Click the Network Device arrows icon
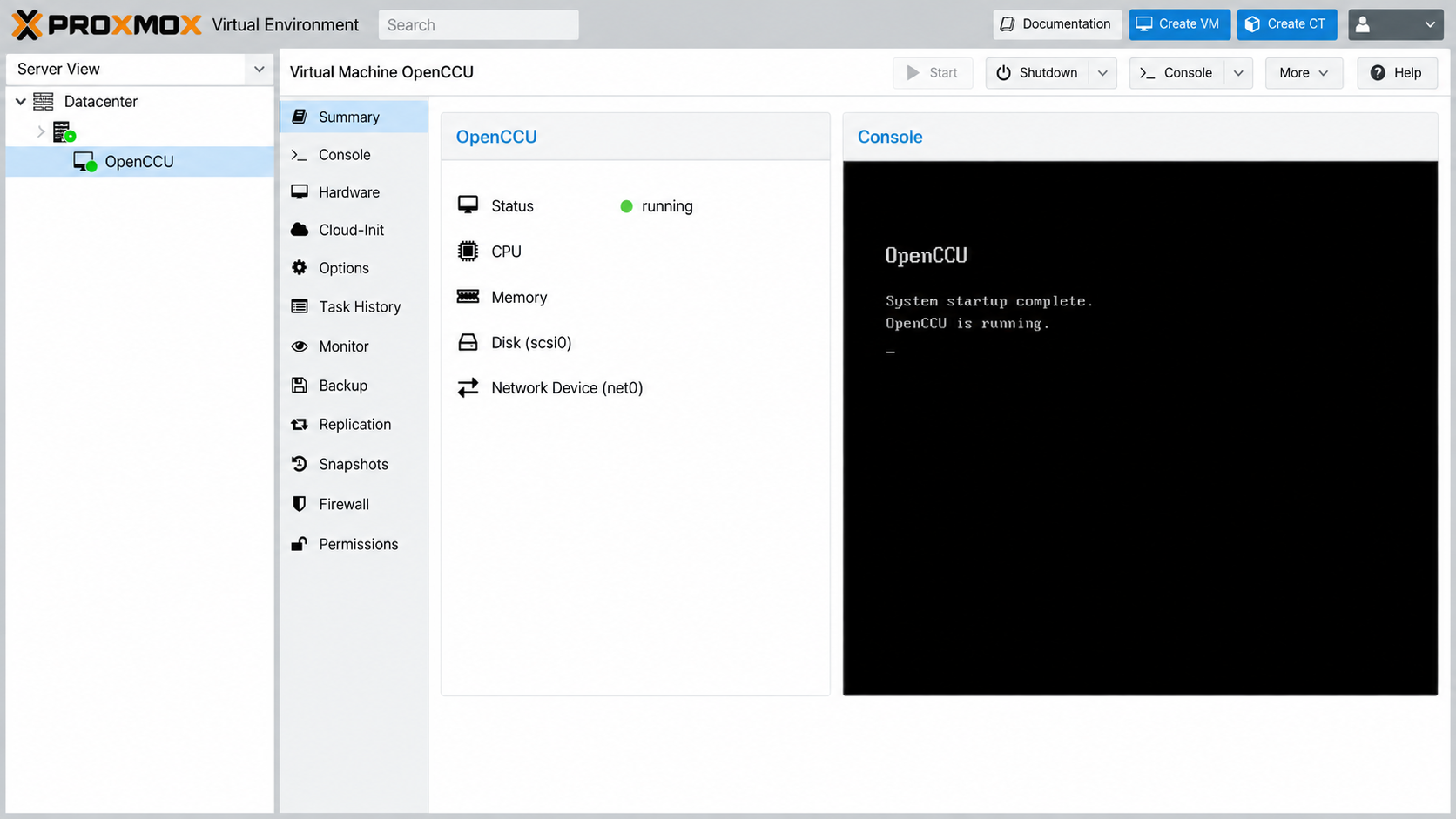 (x=468, y=387)
